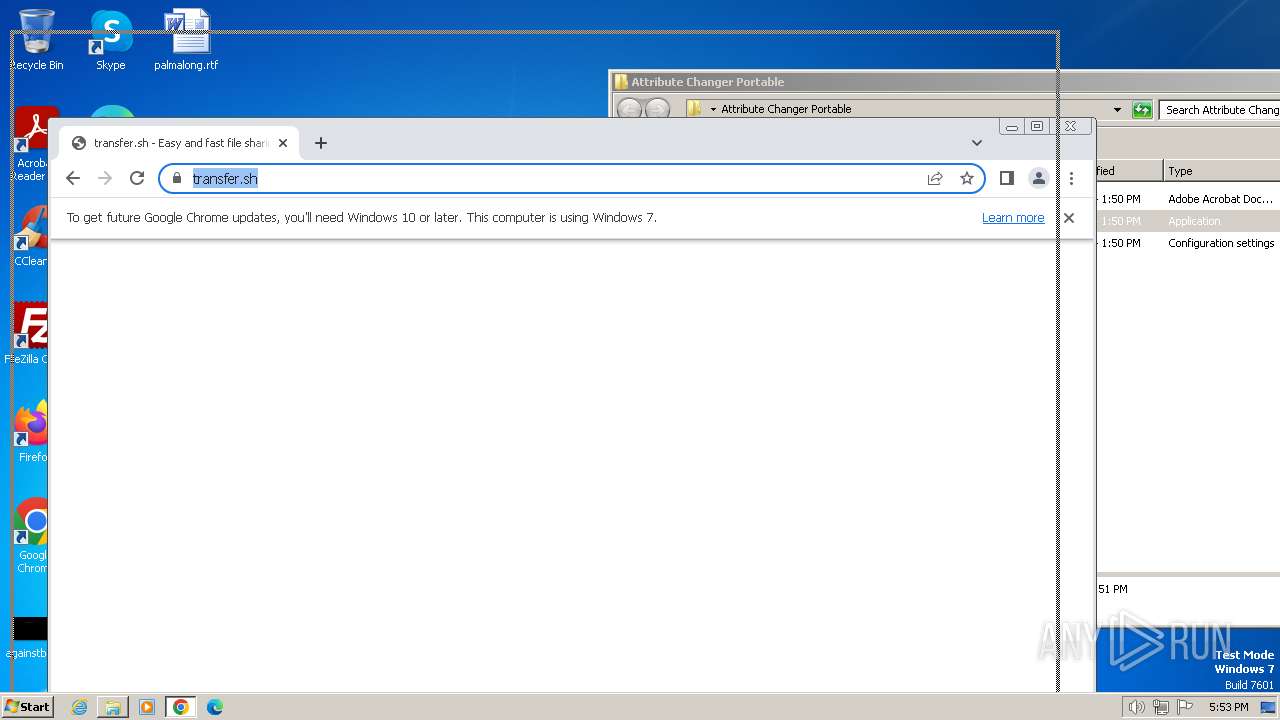1280x720 pixels.
Task: Open Chrome profile avatar menu
Action: tap(1039, 178)
